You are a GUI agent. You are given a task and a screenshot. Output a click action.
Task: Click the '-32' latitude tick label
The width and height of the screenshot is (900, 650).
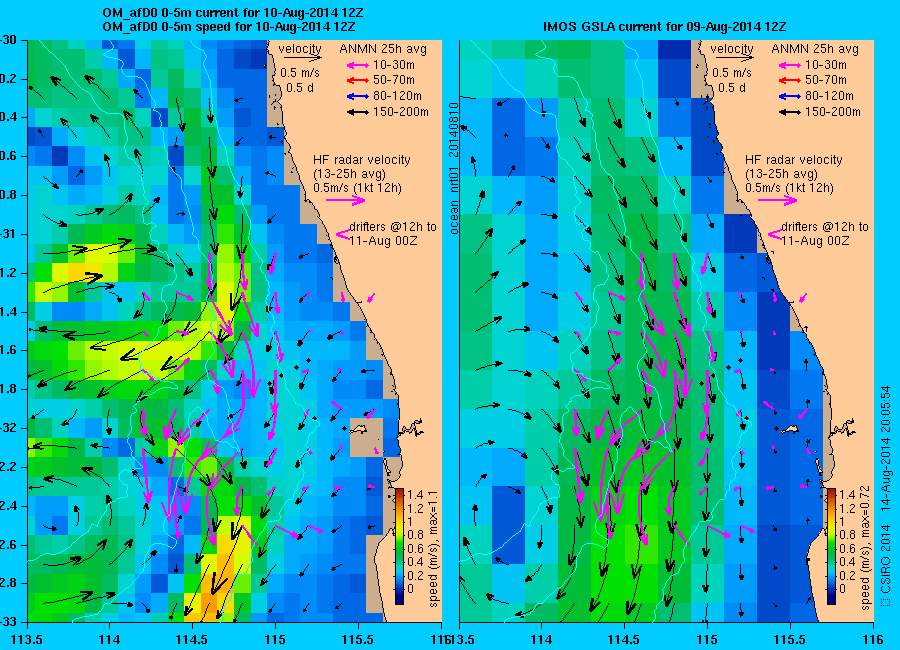[7, 428]
